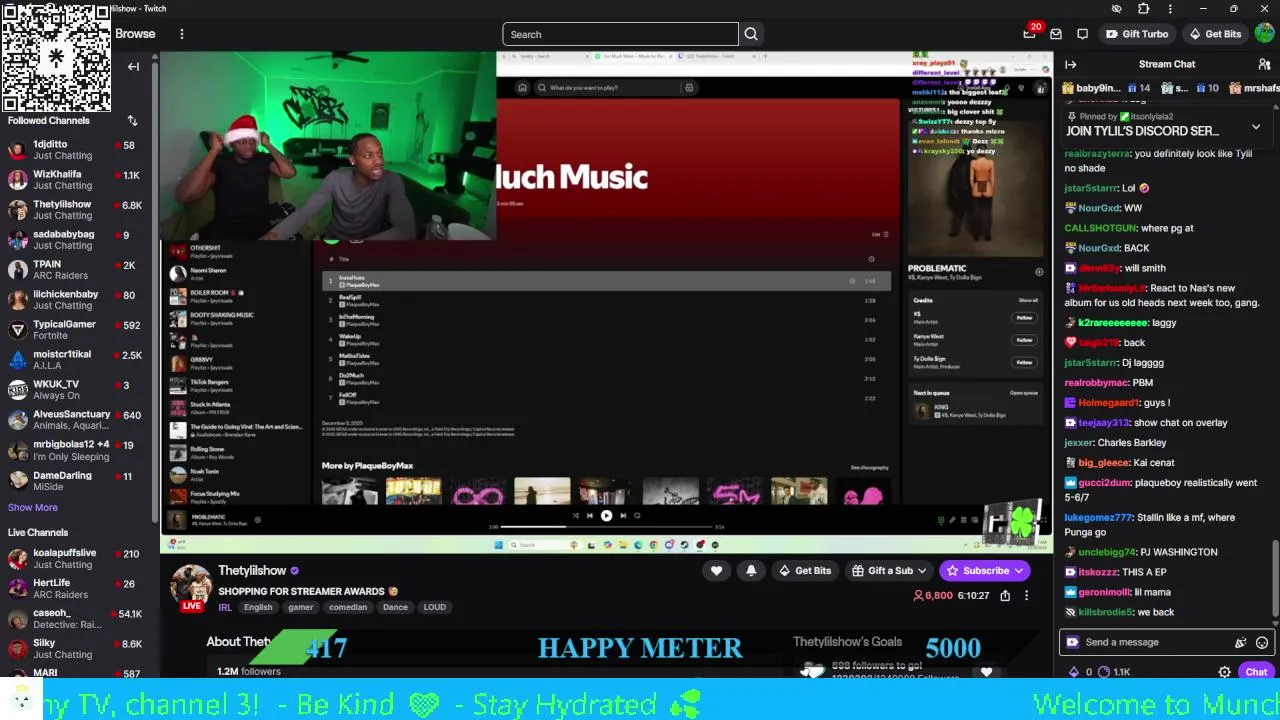1280x720 pixels.
Task: Open the browser three-dot menu
Action: [1171, 9]
